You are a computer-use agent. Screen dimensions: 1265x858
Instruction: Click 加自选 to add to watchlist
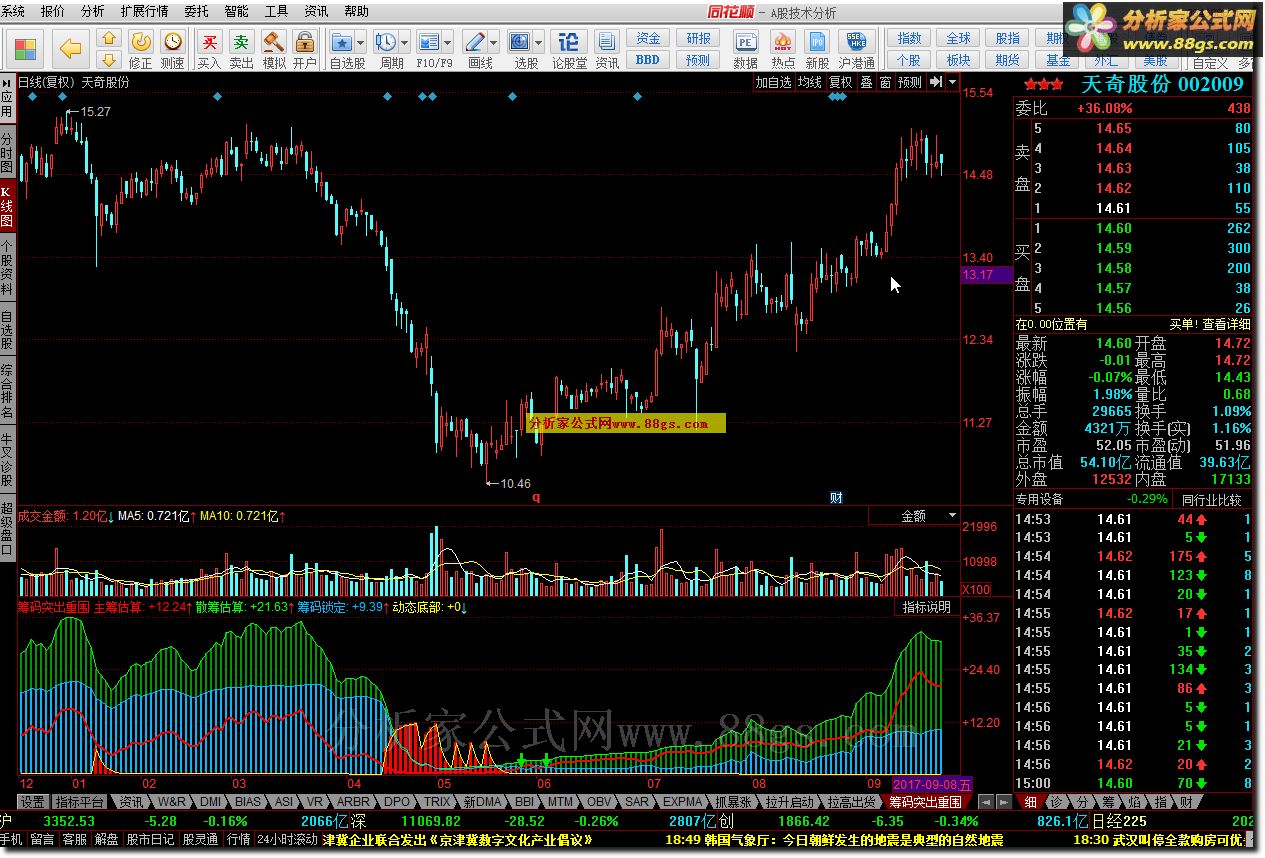tap(773, 82)
